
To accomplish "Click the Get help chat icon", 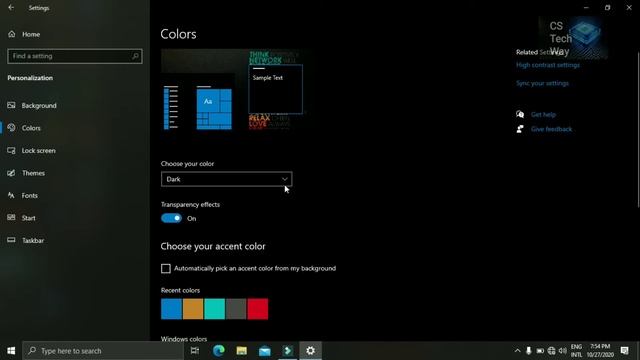I will [x=520, y=114].
